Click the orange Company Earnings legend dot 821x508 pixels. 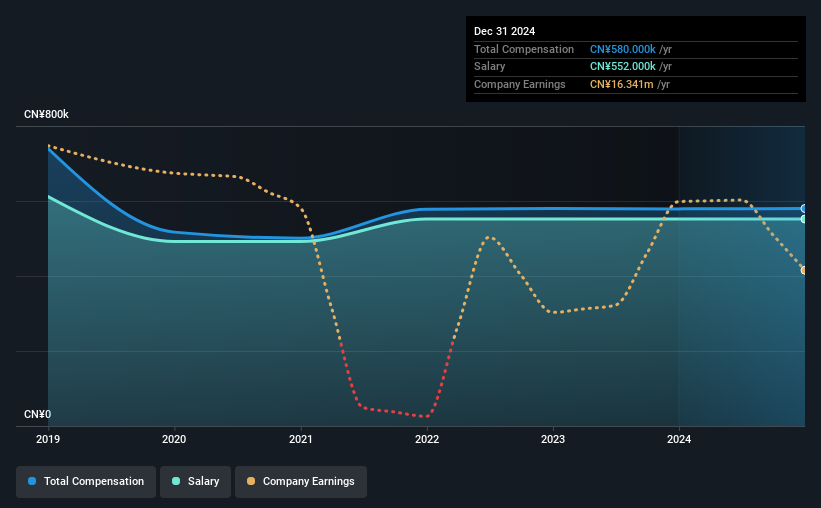[x=251, y=481]
